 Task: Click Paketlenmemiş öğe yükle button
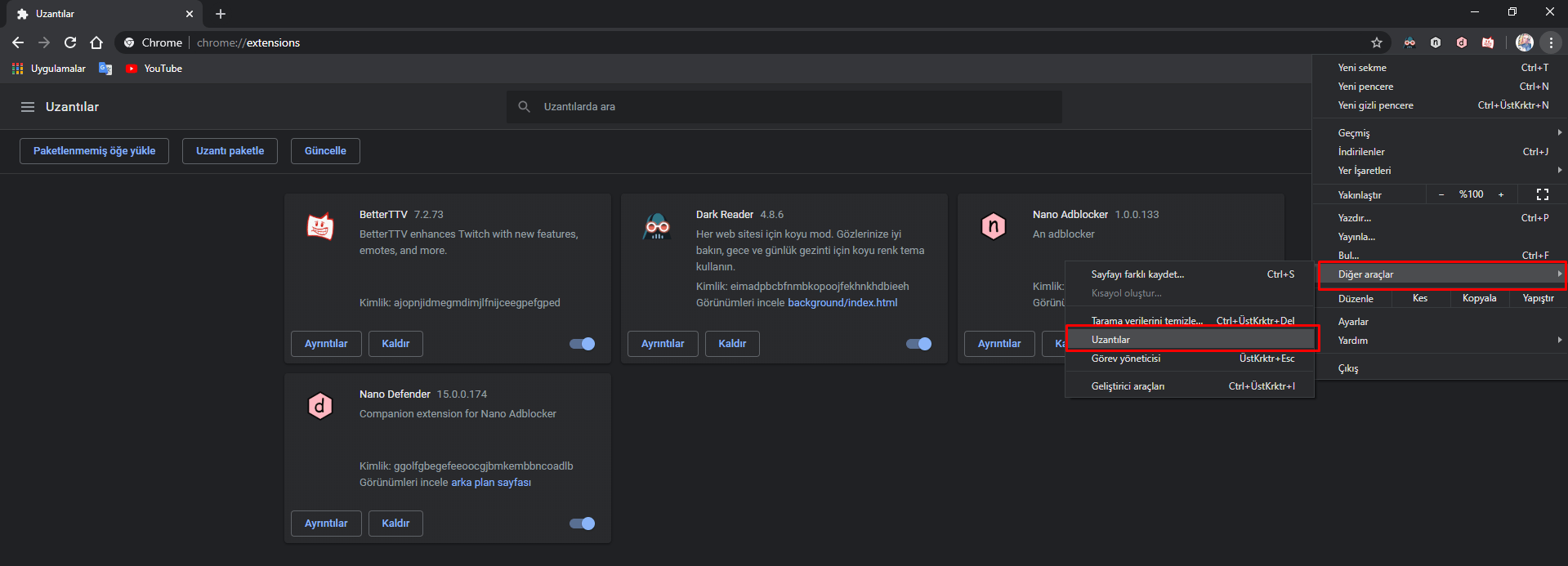(94, 151)
